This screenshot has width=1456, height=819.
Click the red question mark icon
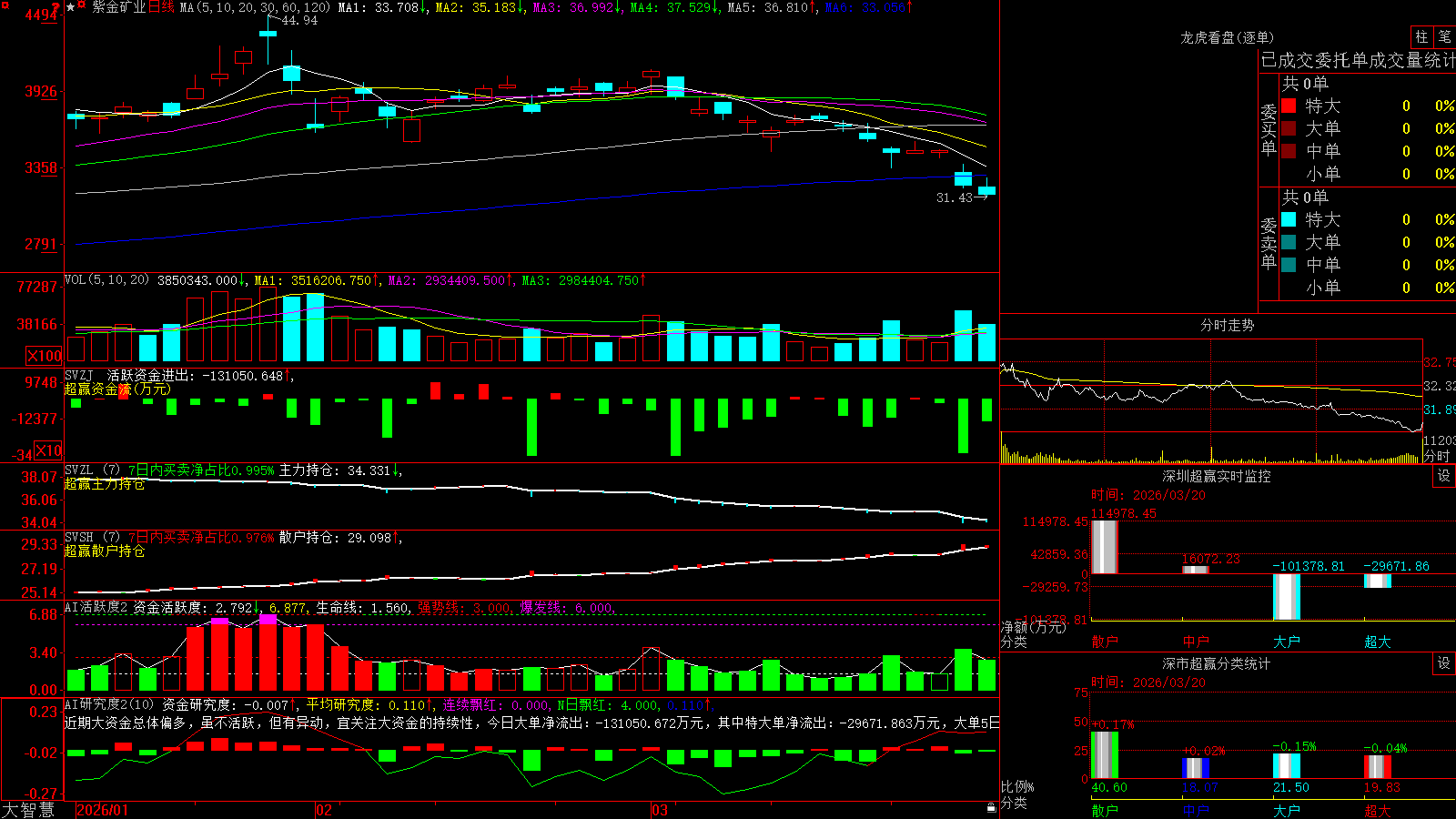[x=56, y=7]
